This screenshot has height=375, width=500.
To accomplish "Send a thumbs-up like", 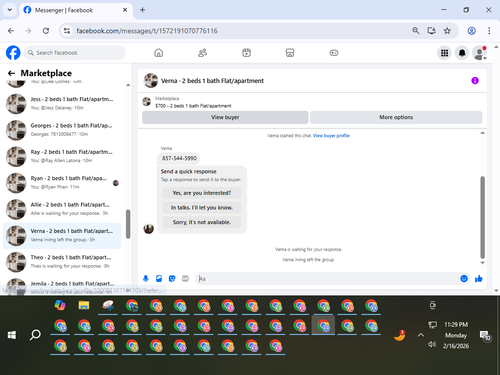I will (x=479, y=278).
